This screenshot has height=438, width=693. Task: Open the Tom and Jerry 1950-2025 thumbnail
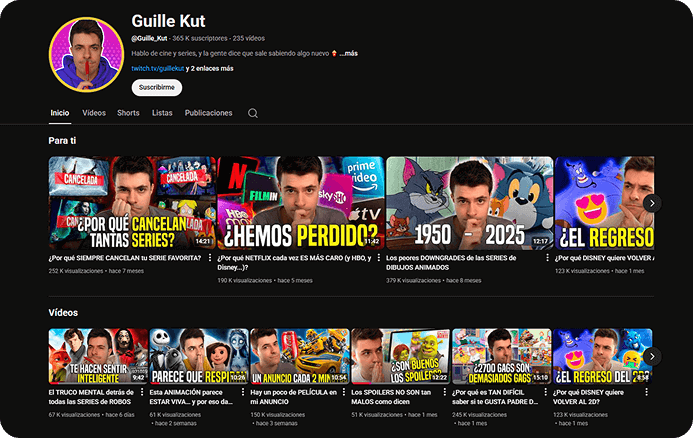point(469,203)
